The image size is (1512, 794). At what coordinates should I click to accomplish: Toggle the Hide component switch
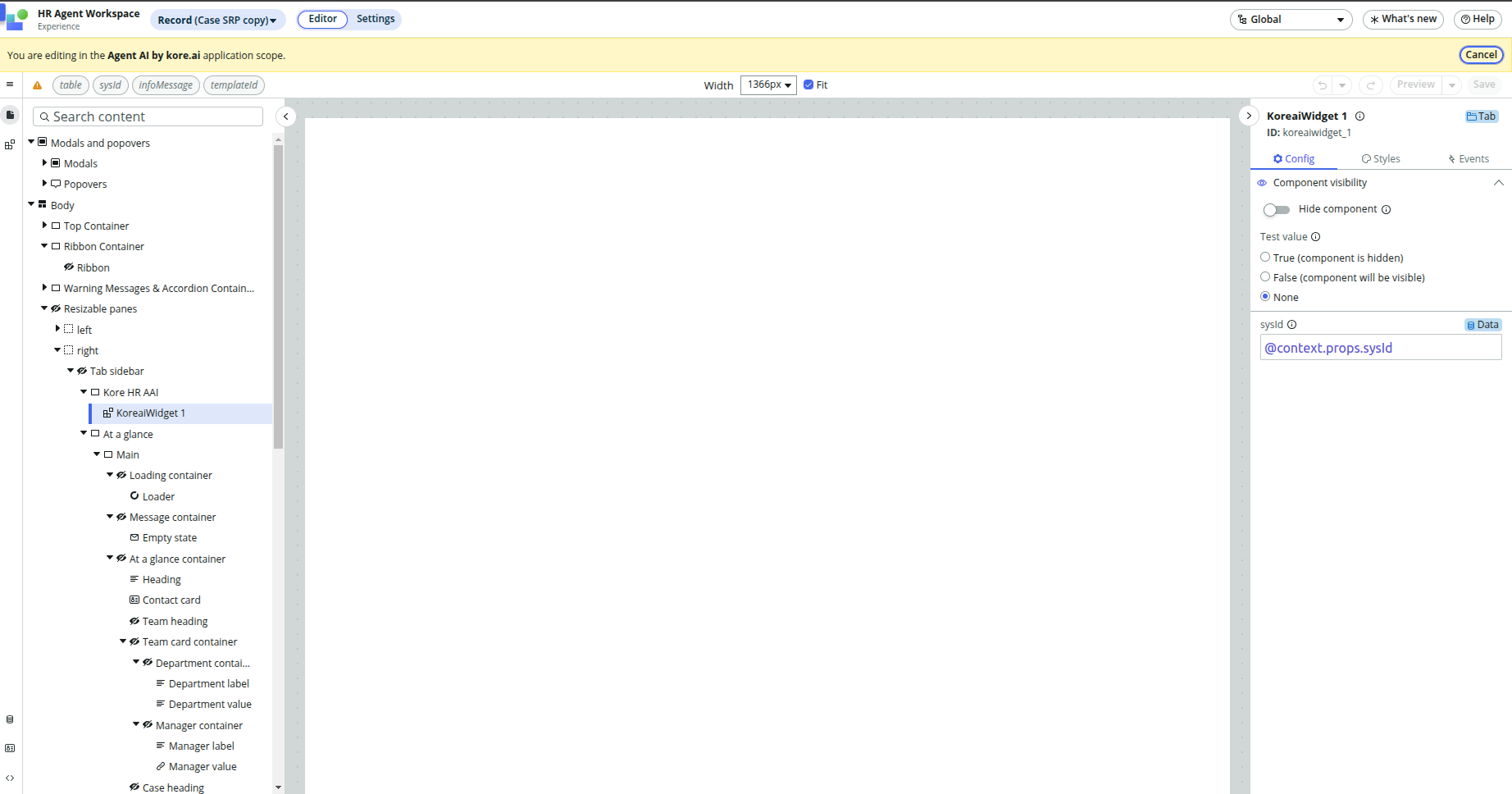click(x=1276, y=210)
